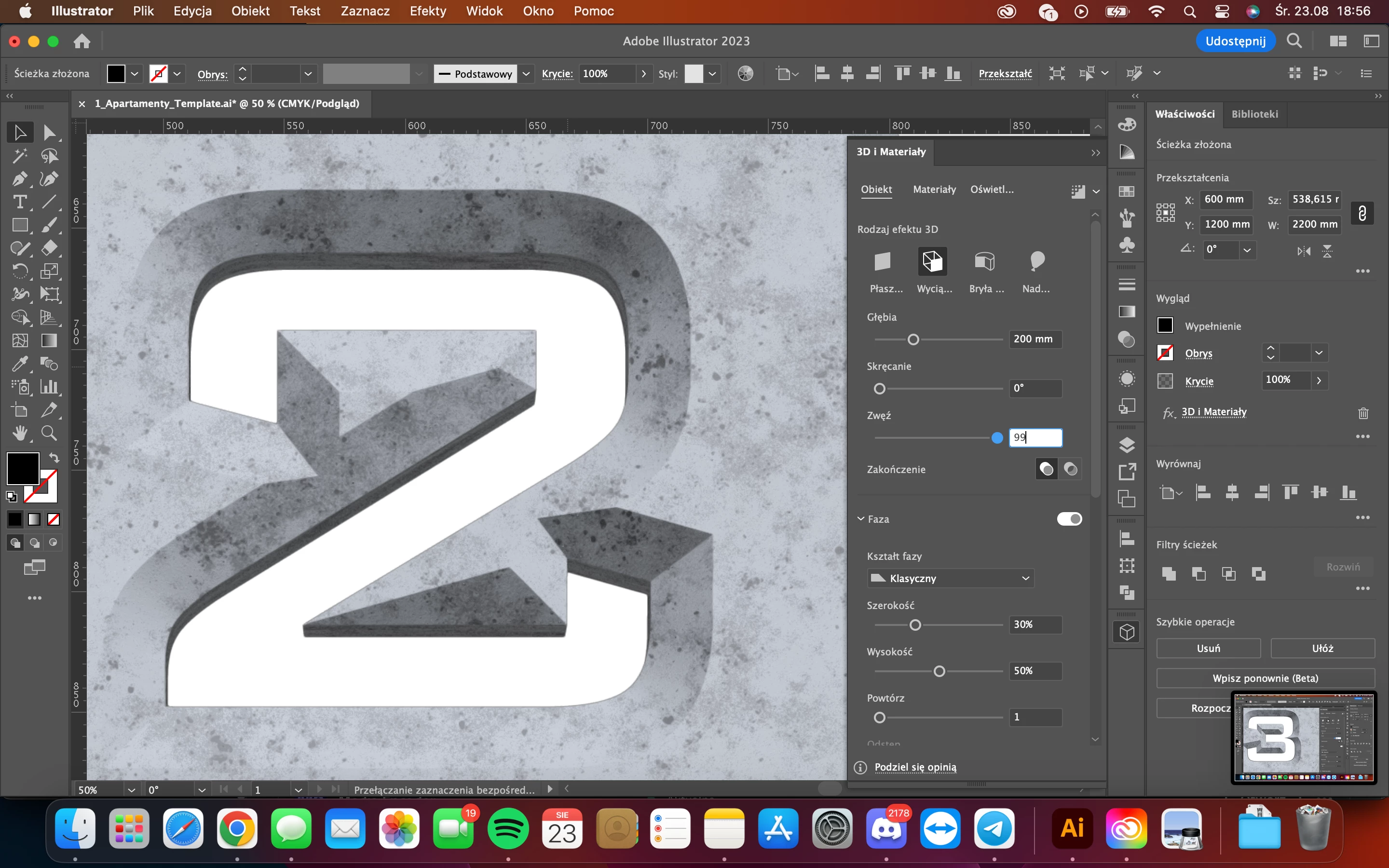Click the Głębia slider handle
The height and width of the screenshot is (868, 1389).
click(x=913, y=340)
